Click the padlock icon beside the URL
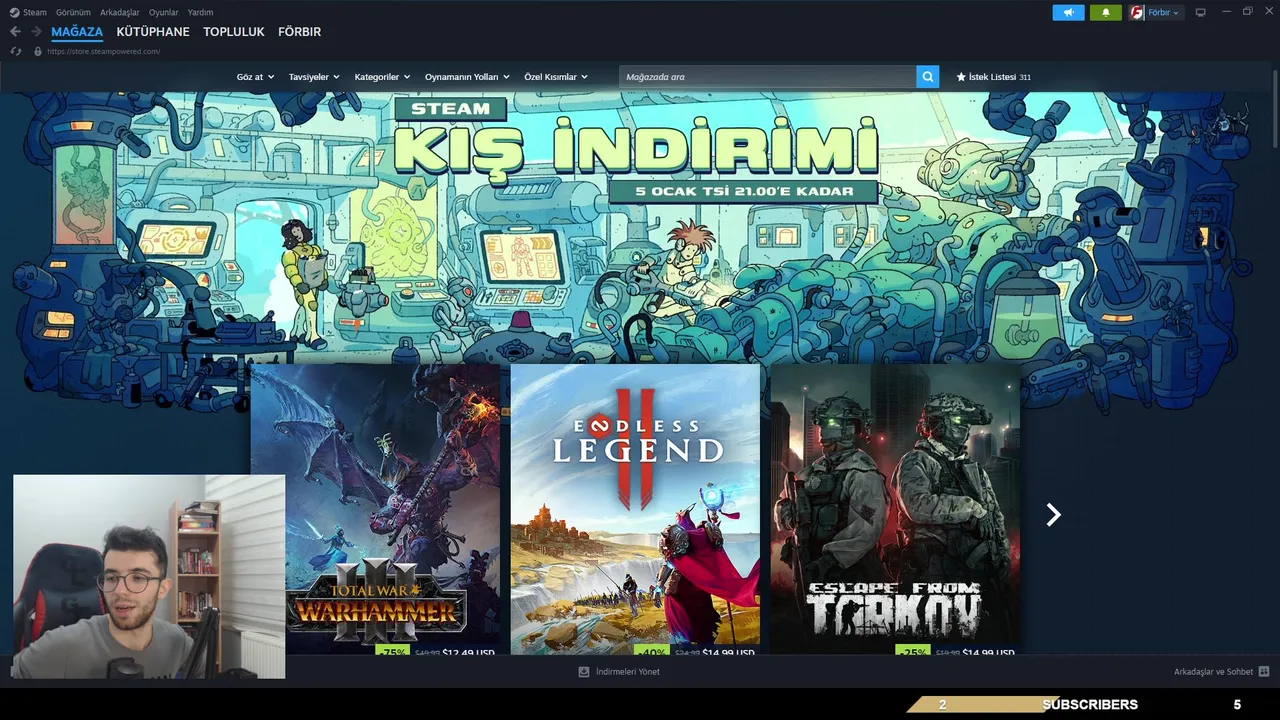1280x720 pixels. tap(38, 51)
